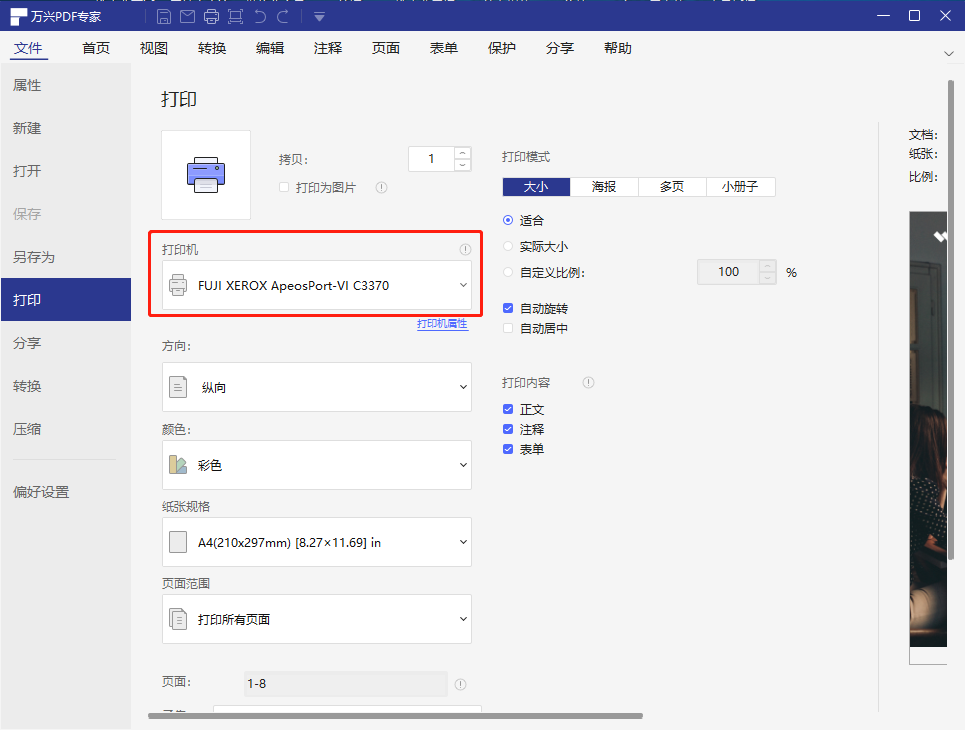Expand the 纸张规格 A4 dropdown
Screen dimensions: 965x730
pyautogui.click(x=316, y=542)
